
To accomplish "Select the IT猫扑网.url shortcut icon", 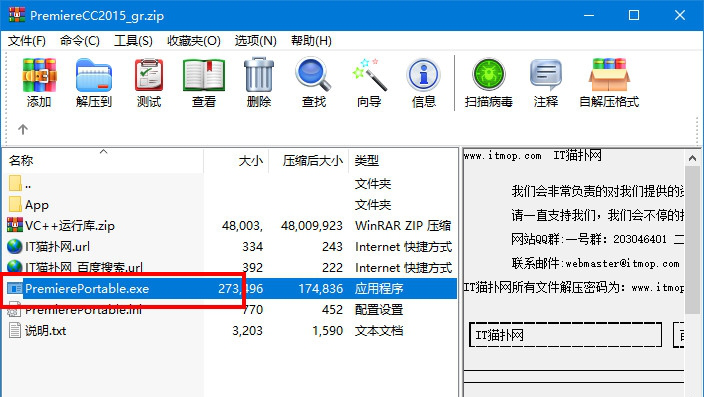I will 15,246.
